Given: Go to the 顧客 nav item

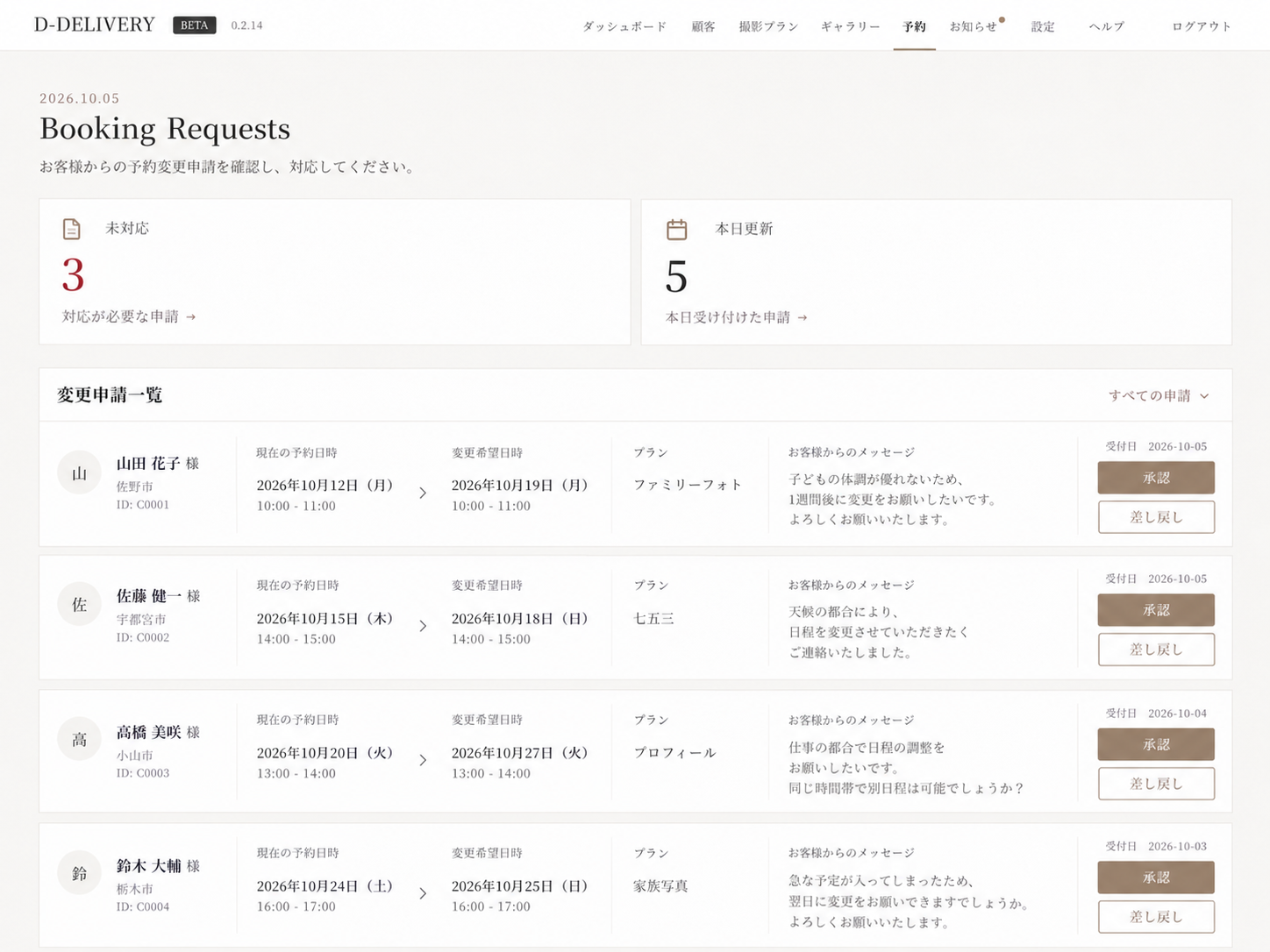Looking at the screenshot, I should (703, 26).
